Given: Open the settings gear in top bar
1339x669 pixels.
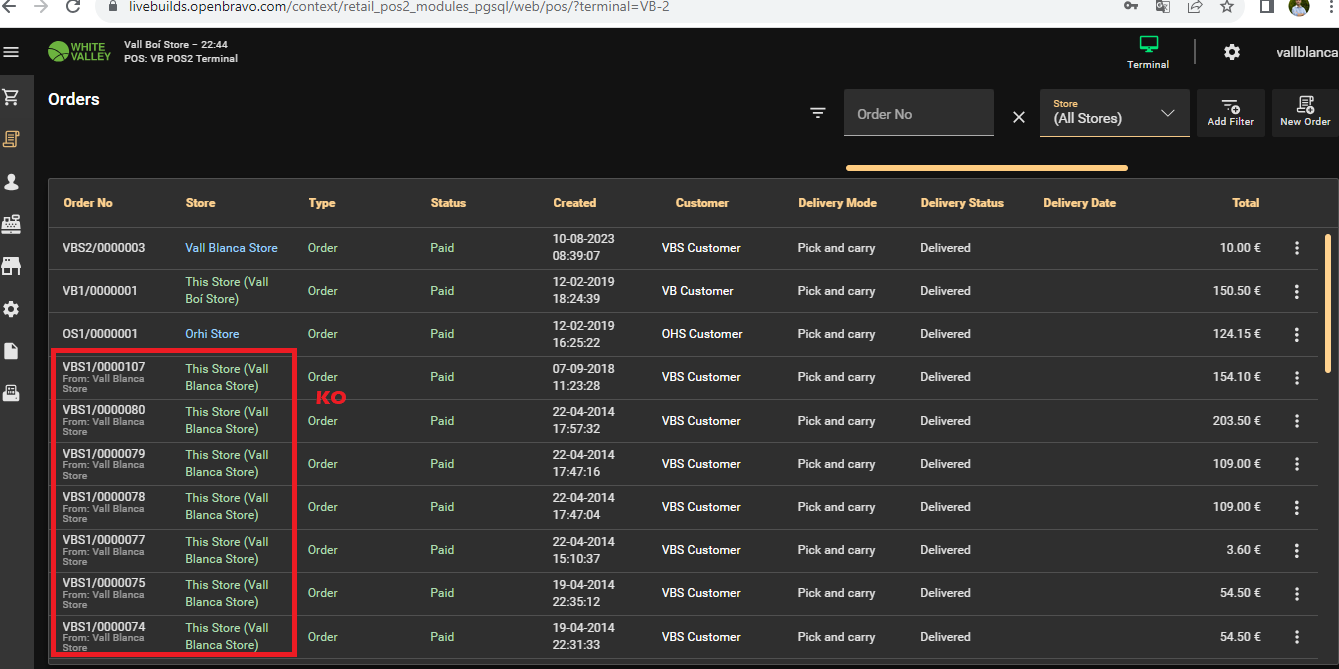Looking at the screenshot, I should [1232, 52].
